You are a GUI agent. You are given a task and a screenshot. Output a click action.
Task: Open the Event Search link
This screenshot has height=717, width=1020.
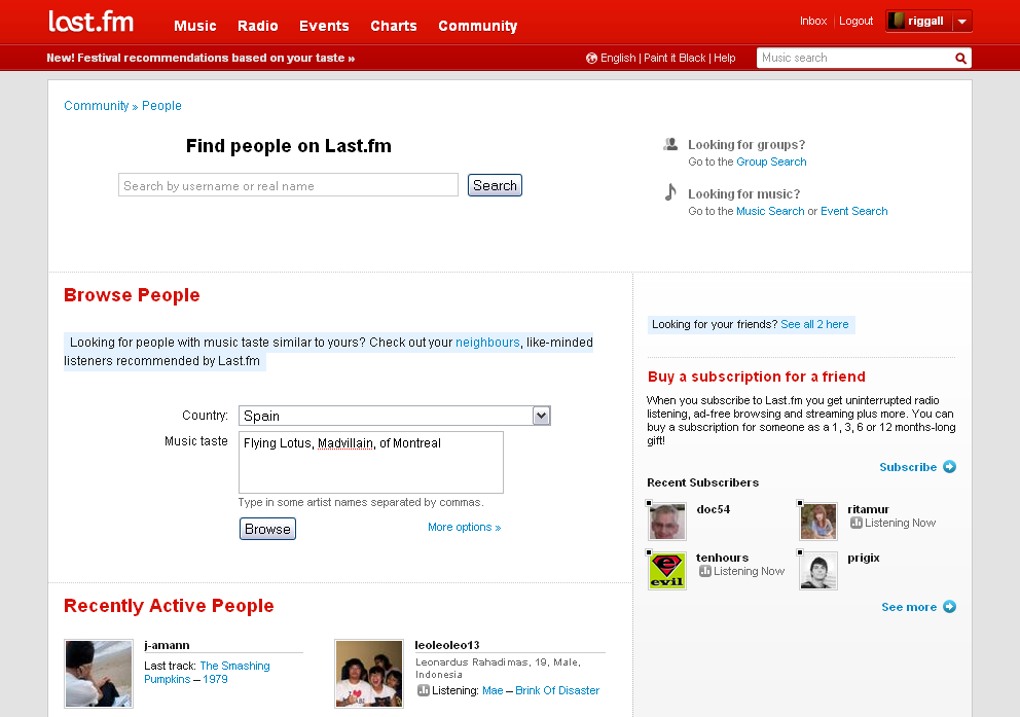tap(854, 211)
